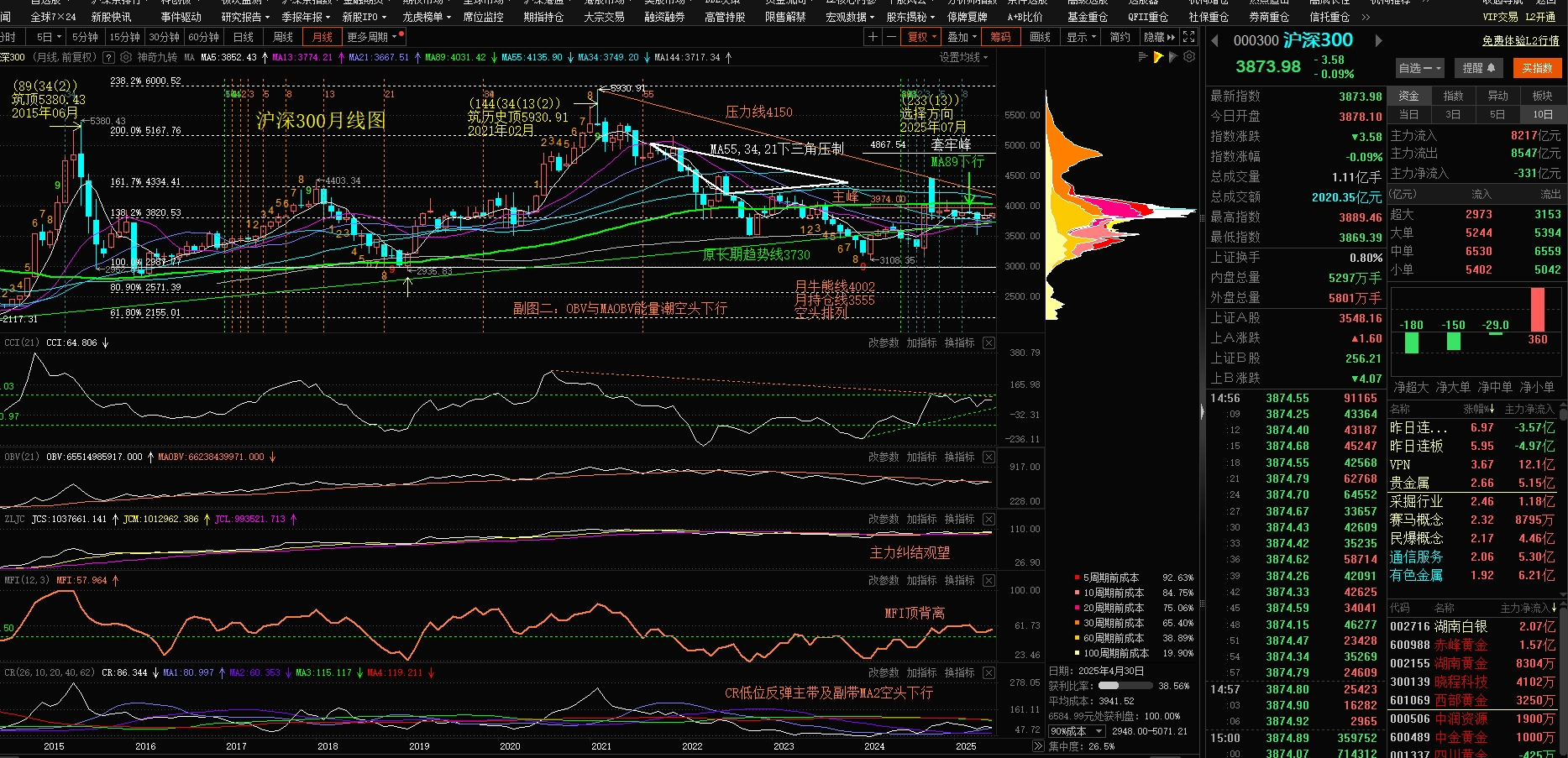The height and width of the screenshot is (758, 1568).
Task: Zoom out chart with the minus icon
Action: point(891,37)
